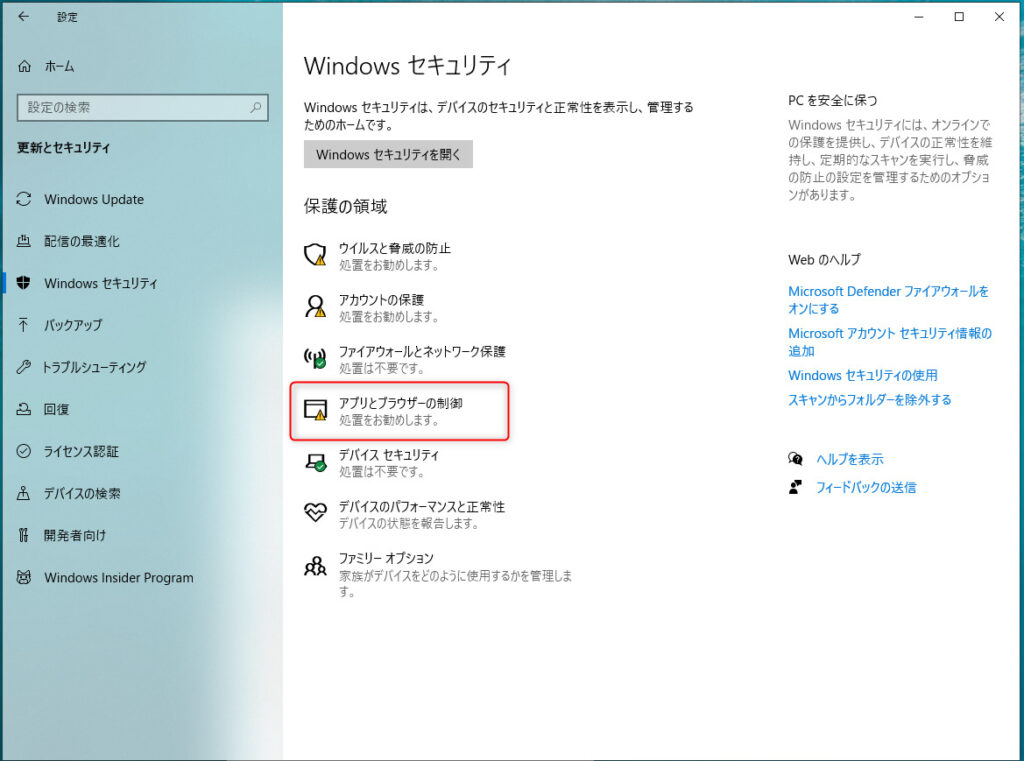Go to the バックアップ section

[x=73, y=325]
